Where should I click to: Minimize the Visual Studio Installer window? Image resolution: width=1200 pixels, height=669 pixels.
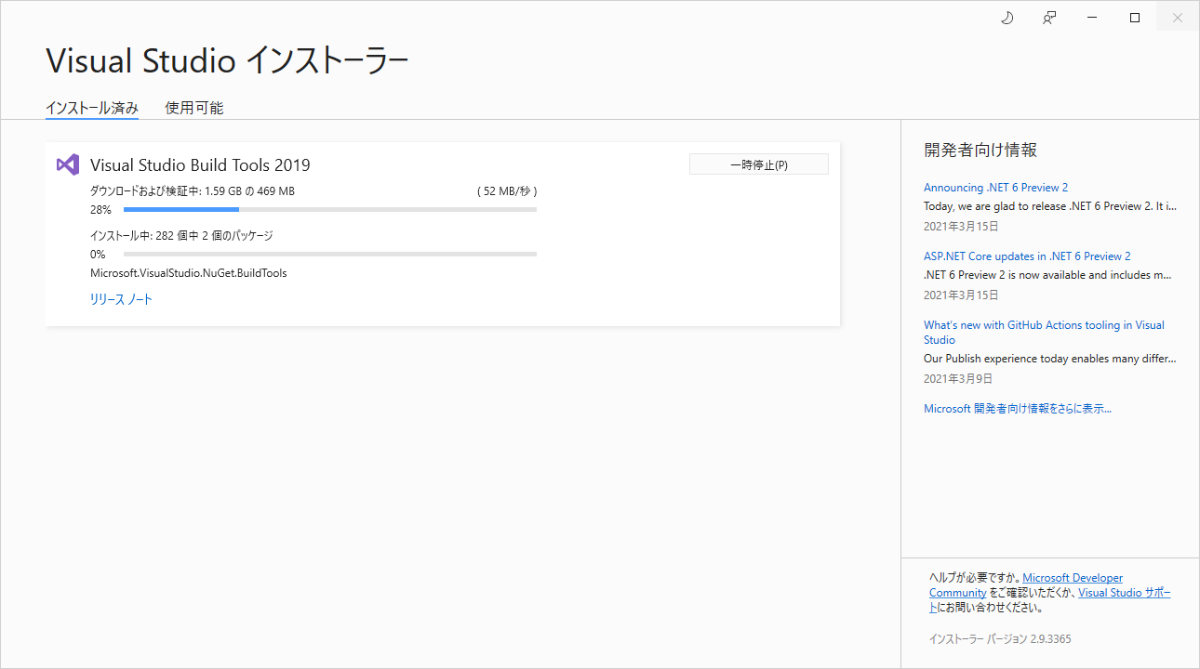[1092, 17]
